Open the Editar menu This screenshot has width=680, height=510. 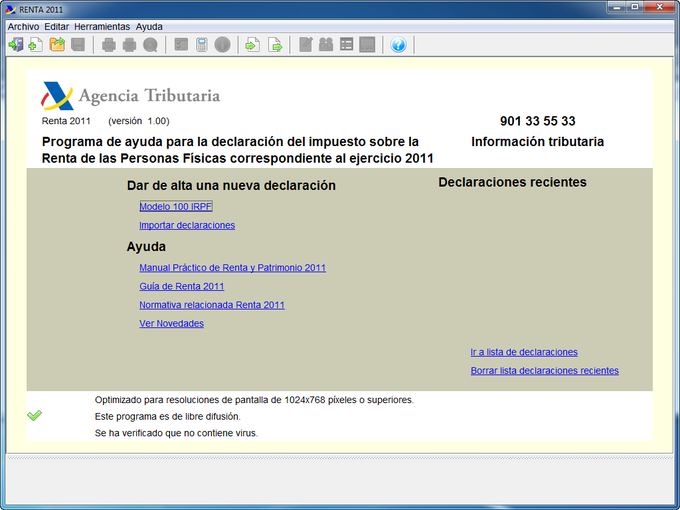(56, 27)
